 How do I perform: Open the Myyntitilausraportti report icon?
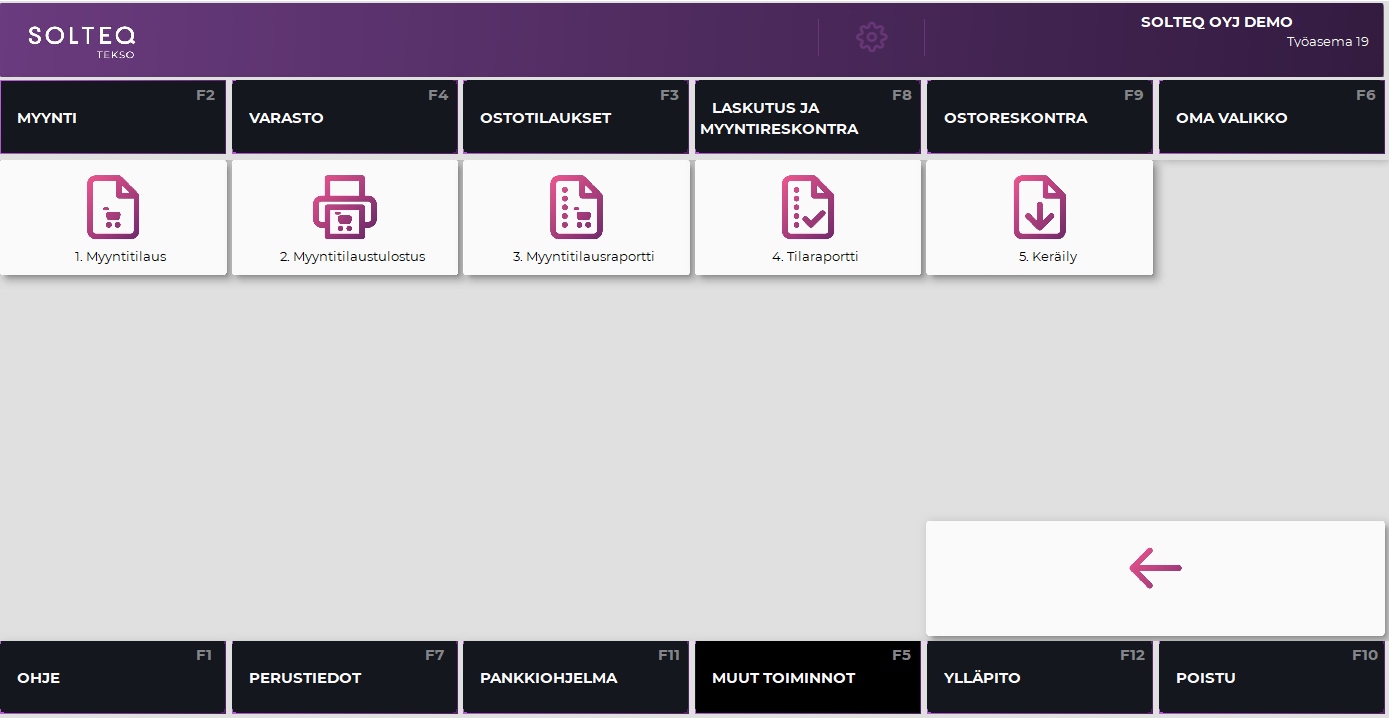[x=576, y=207]
